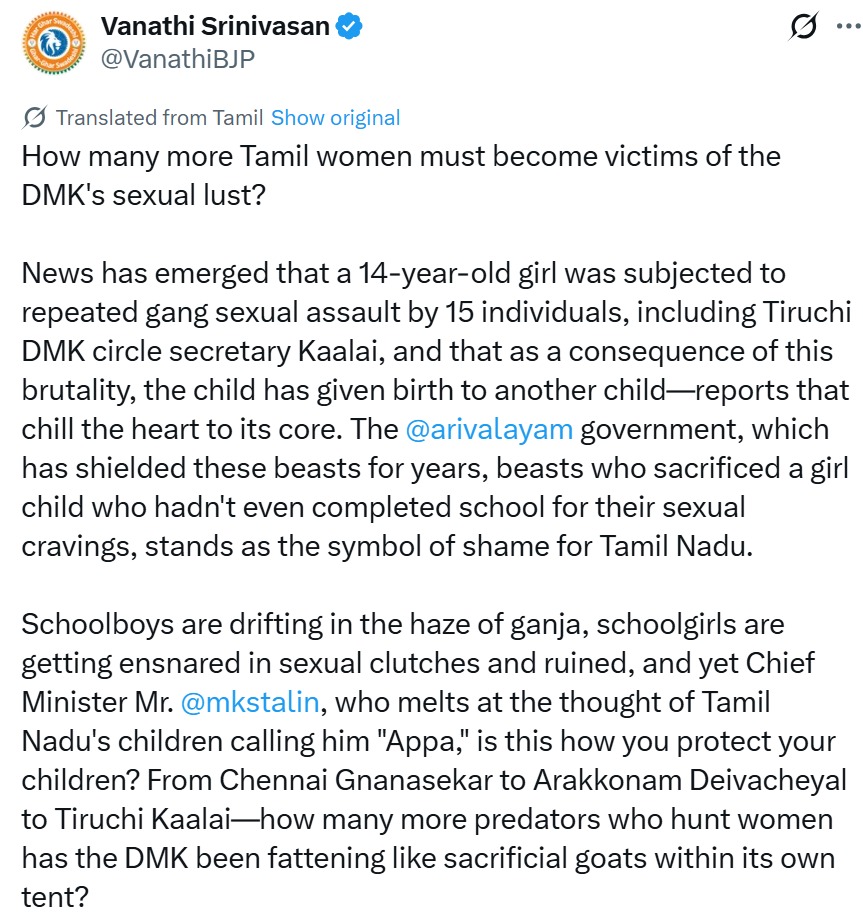Click Show original to view the Tamil text

tap(335, 118)
